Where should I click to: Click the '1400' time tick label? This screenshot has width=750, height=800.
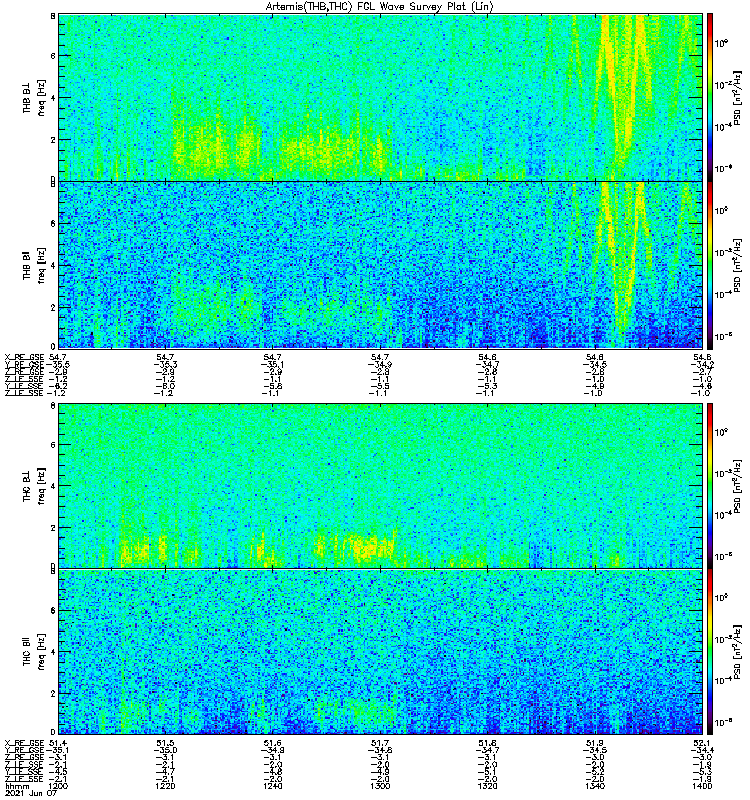pos(702,786)
